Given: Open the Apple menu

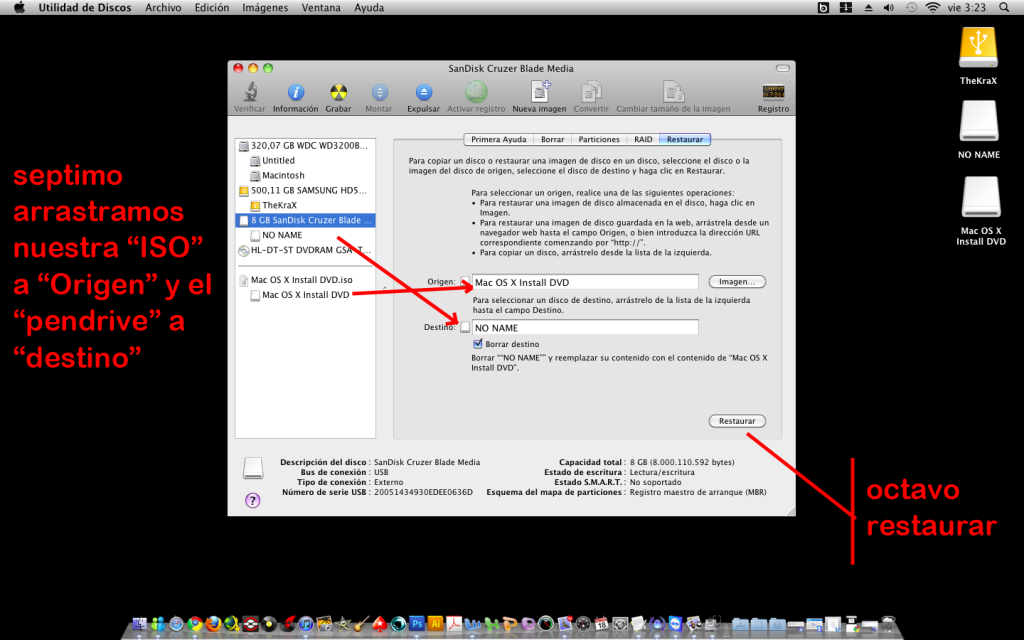Looking at the screenshot, I should click(x=20, y=8).
